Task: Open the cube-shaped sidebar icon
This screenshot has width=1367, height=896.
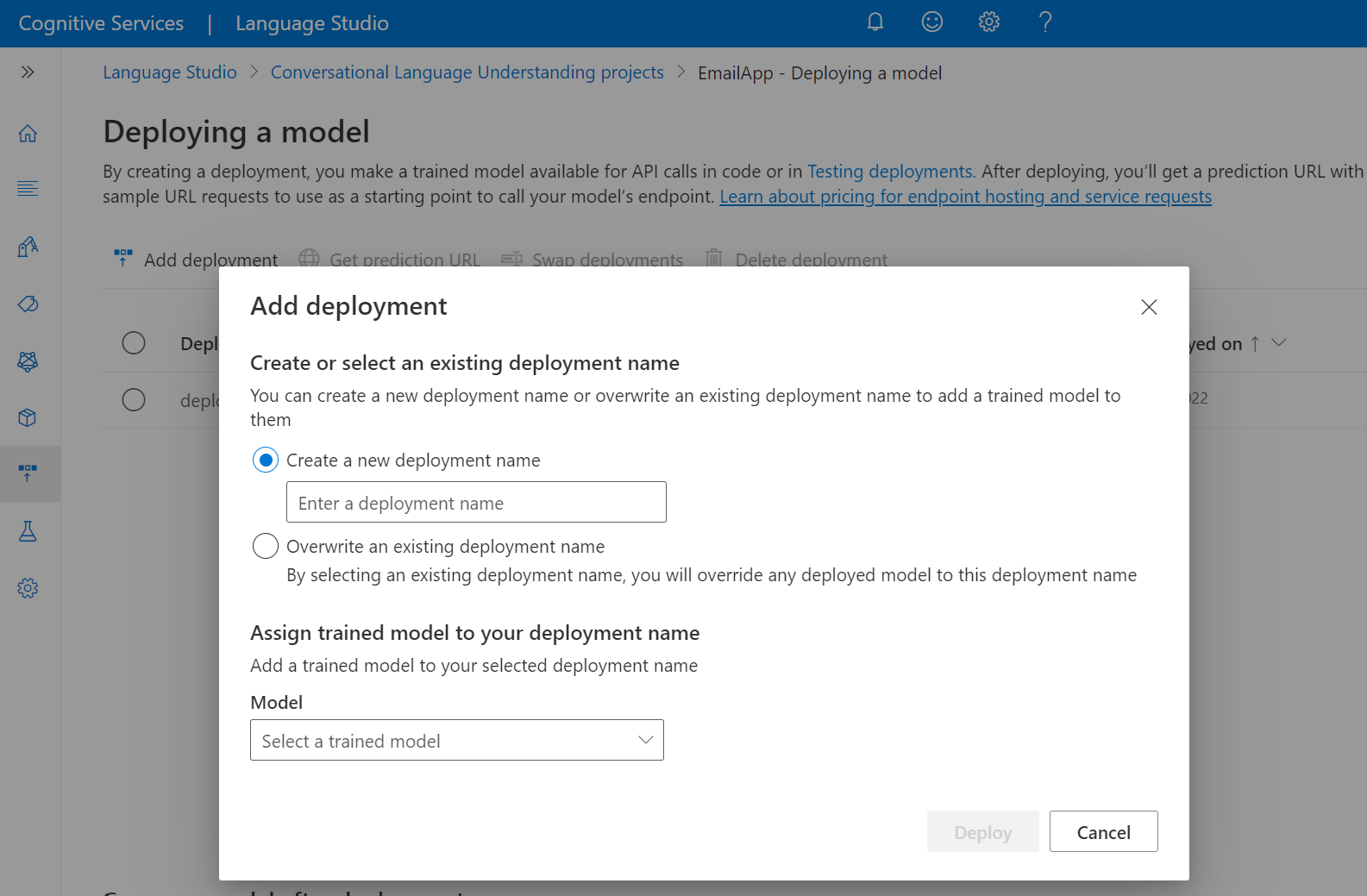Action: pos(28,417)
